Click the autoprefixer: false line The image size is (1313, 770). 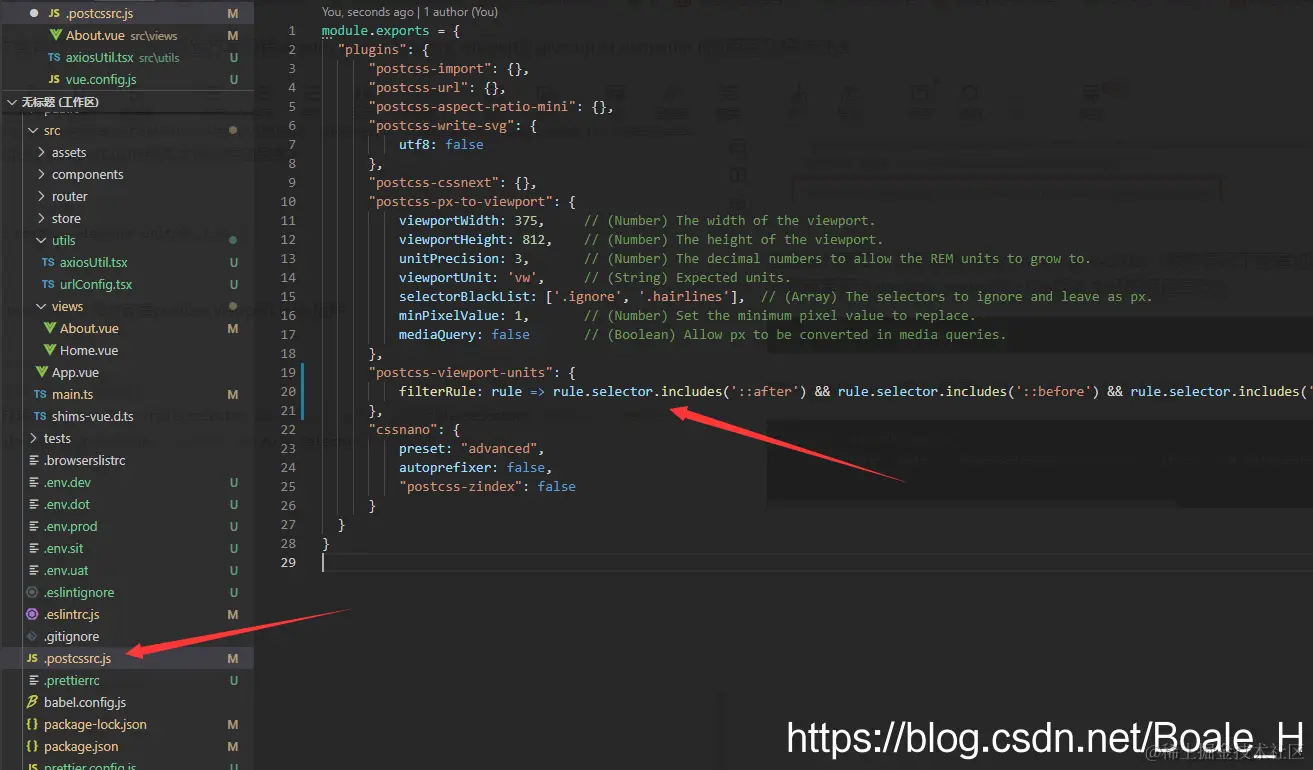[x=476, y=467]
